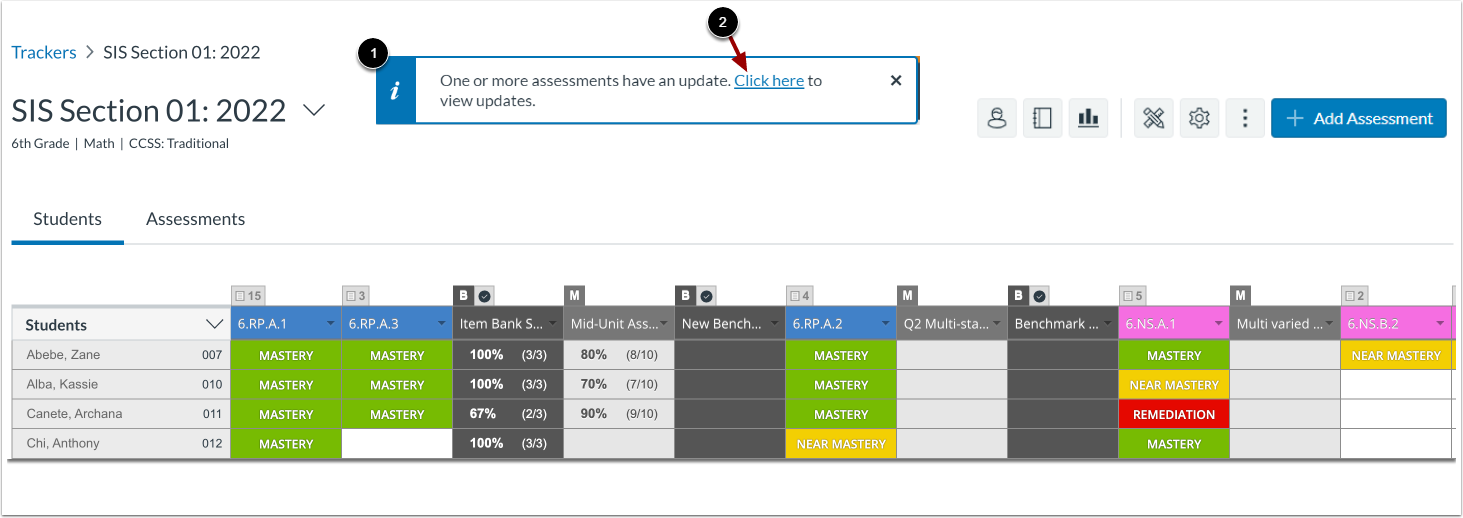Image resolution: width=1463 pixels, height=518 pixels.
Task: Expand the SIS Section 01: 2022 title chevron
Action: pyautogui.click(x=314, y=110)
